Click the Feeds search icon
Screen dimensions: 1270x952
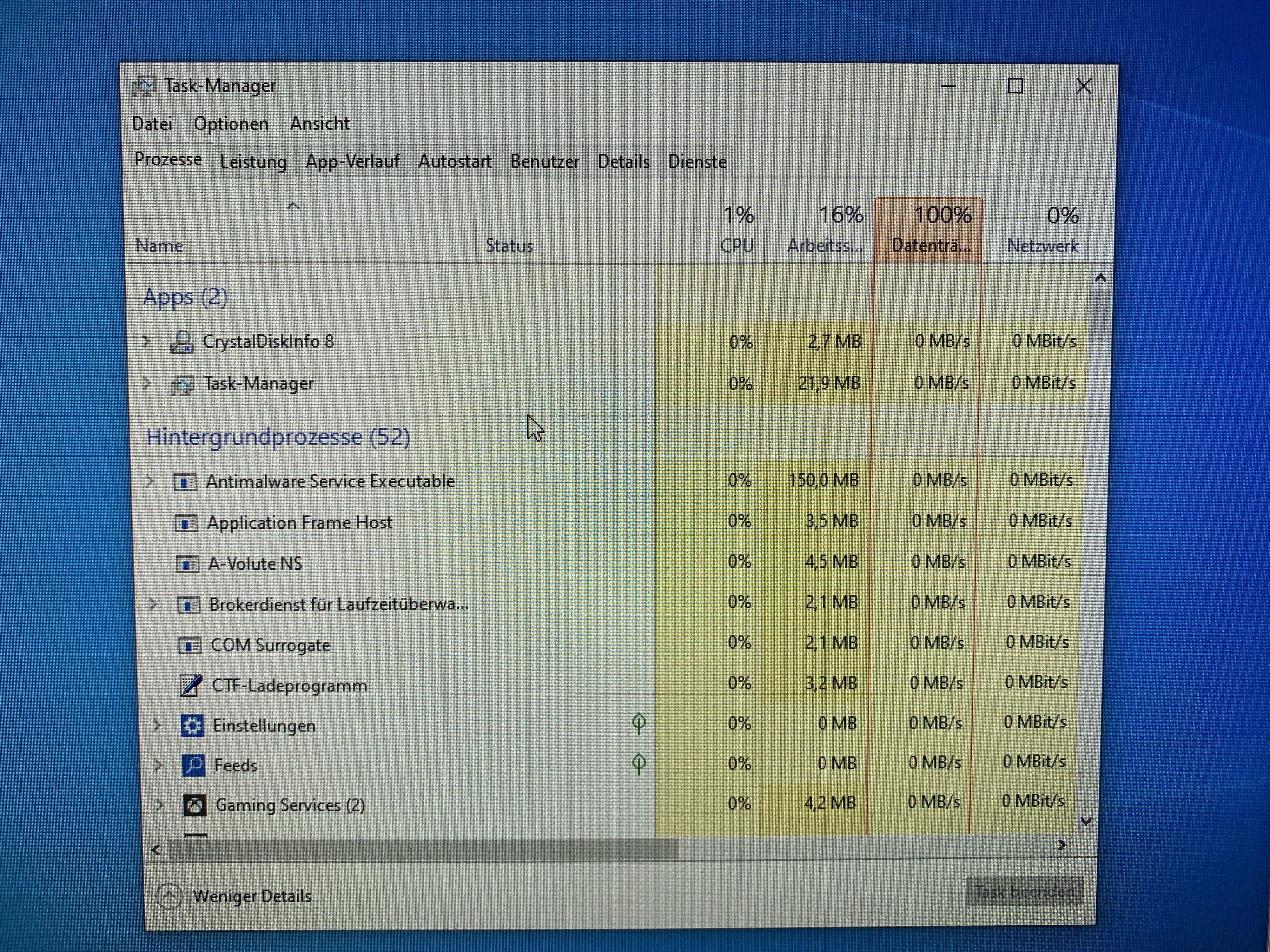(193, 765)
